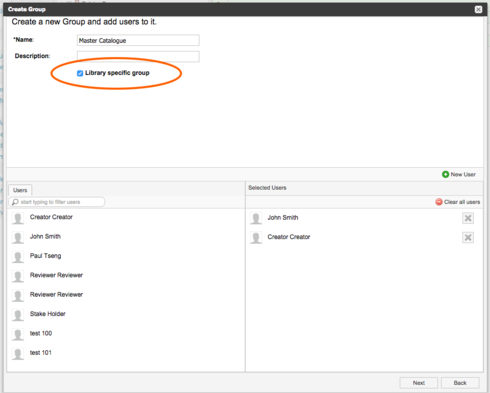The image size is (490, 393).
Task: Select Paul Tseng in the Users list
Action: tap(126, 257)
